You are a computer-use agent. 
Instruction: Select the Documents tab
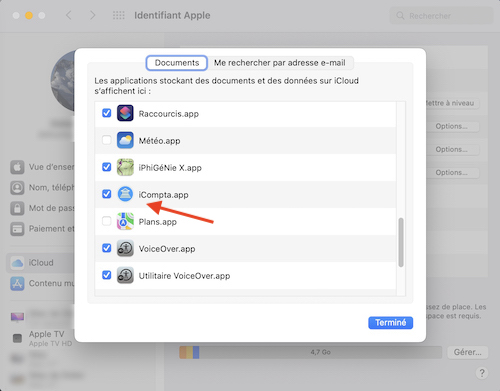177,63
